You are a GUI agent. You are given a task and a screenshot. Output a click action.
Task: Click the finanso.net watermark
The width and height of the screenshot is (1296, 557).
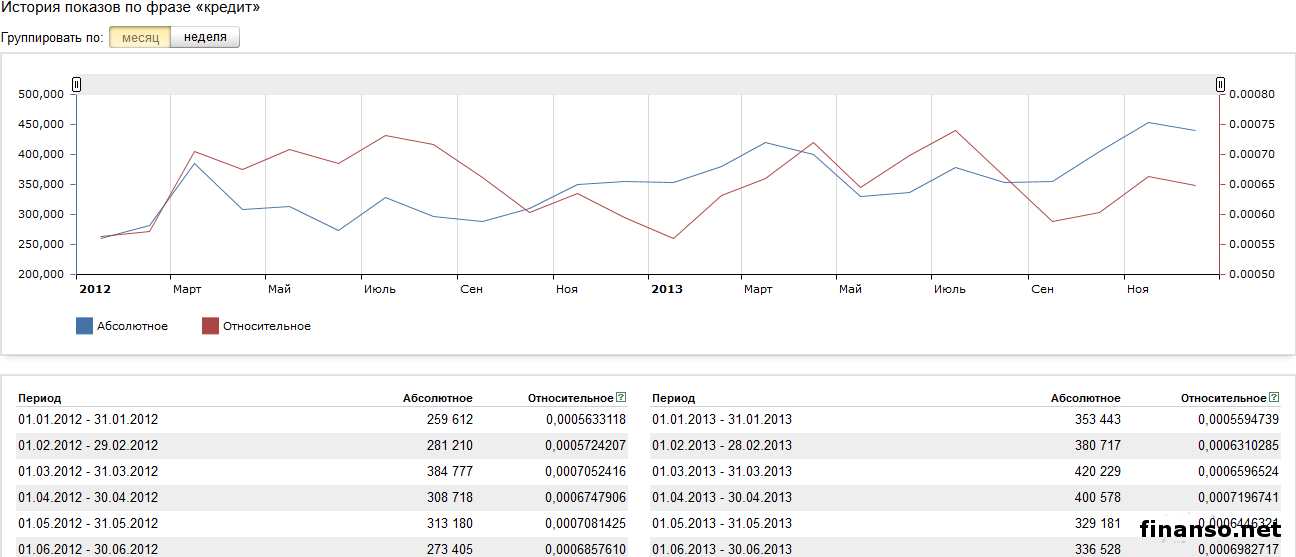1210,530
